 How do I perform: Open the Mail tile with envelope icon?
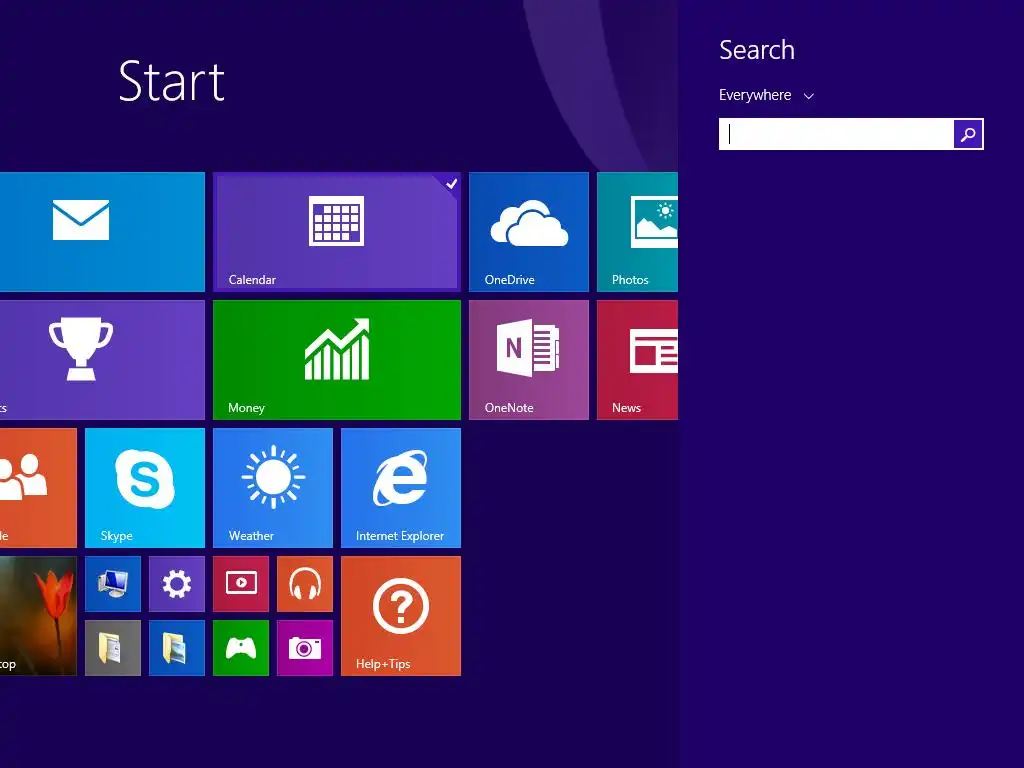tap(102, 232)
